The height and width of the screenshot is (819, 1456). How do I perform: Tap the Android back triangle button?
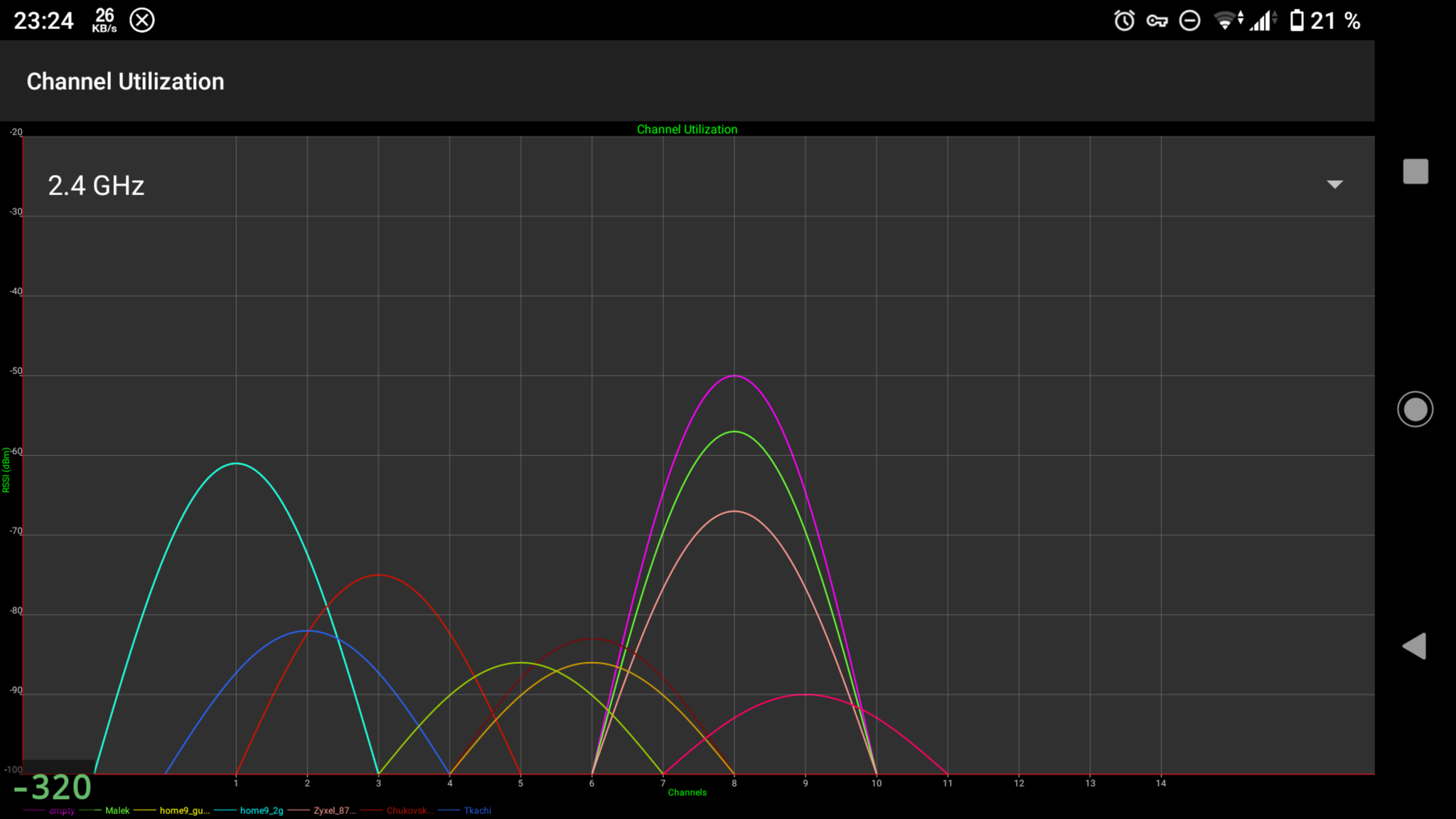1414,646
